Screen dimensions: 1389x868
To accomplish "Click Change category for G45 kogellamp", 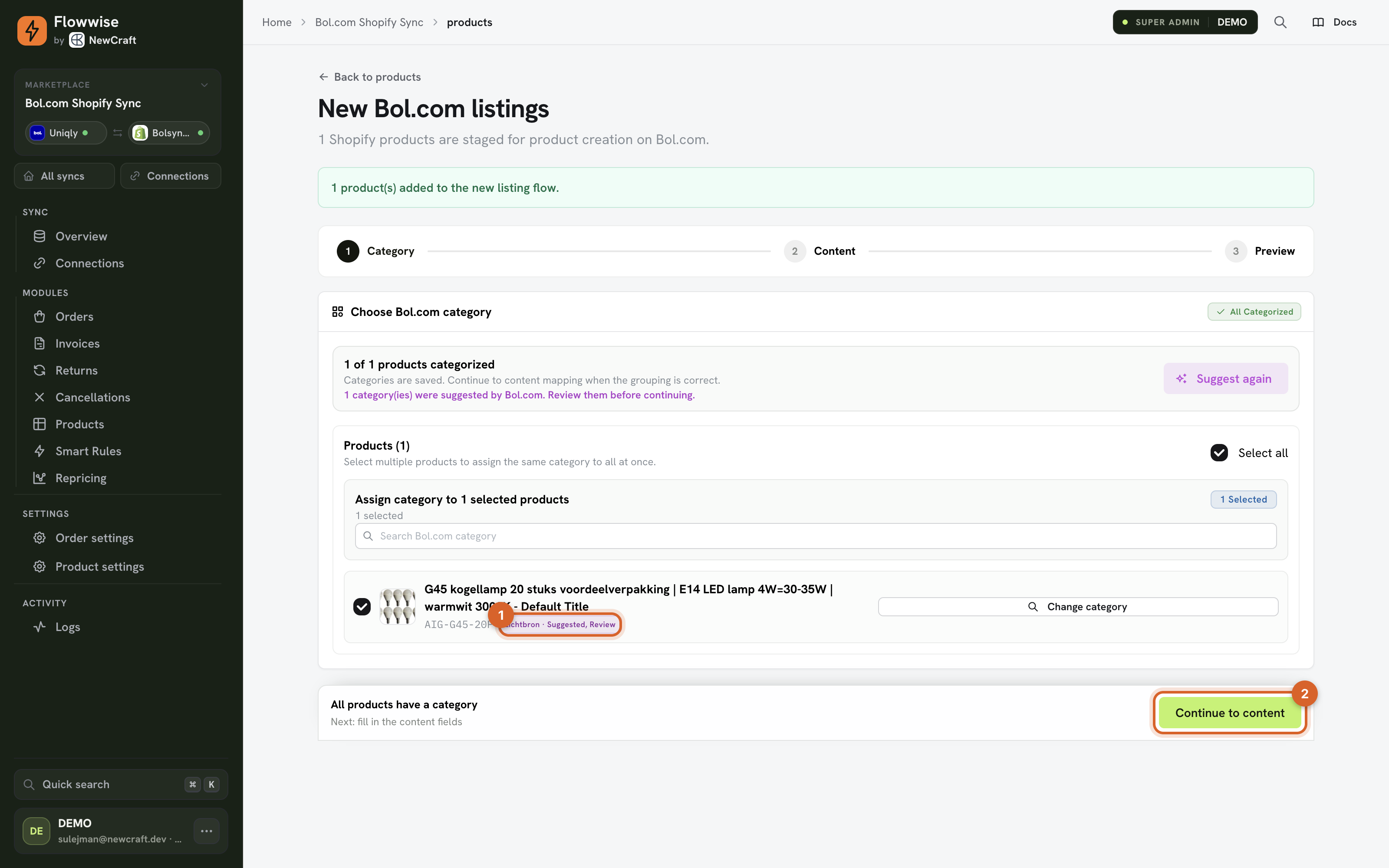I will 1078,607.
